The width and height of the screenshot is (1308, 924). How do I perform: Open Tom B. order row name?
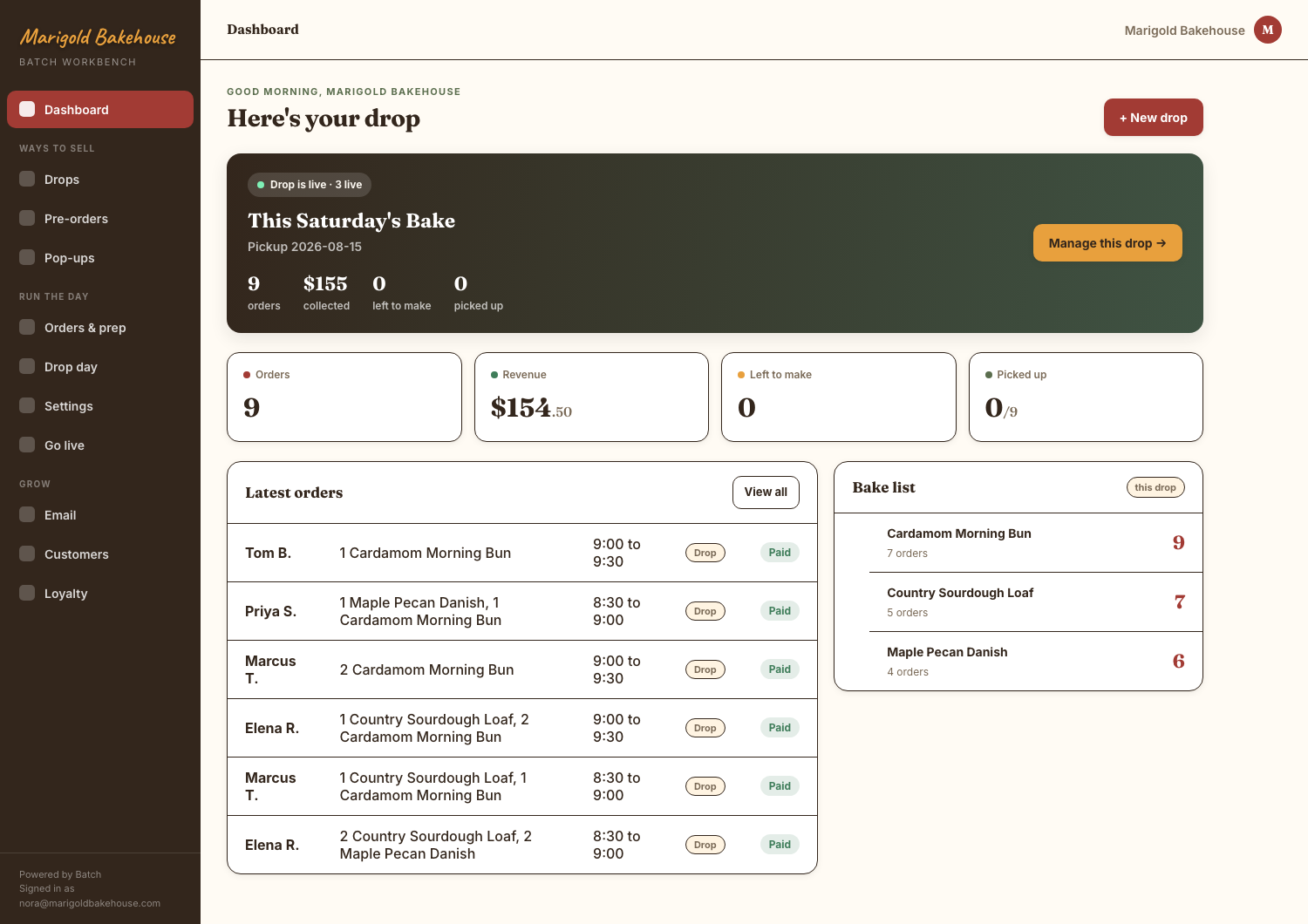(269, 553)
